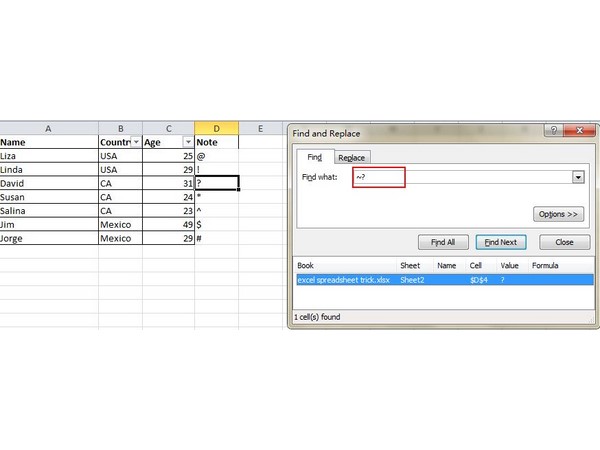The width and height of the screenshot is (600, 450).
Task: Click the Cell results column header
Action: point(481,266)
